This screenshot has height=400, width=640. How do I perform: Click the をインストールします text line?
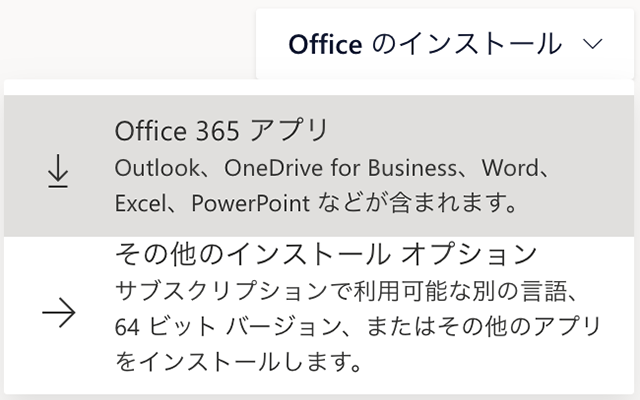pyautogui.click(x=237, y=360)
